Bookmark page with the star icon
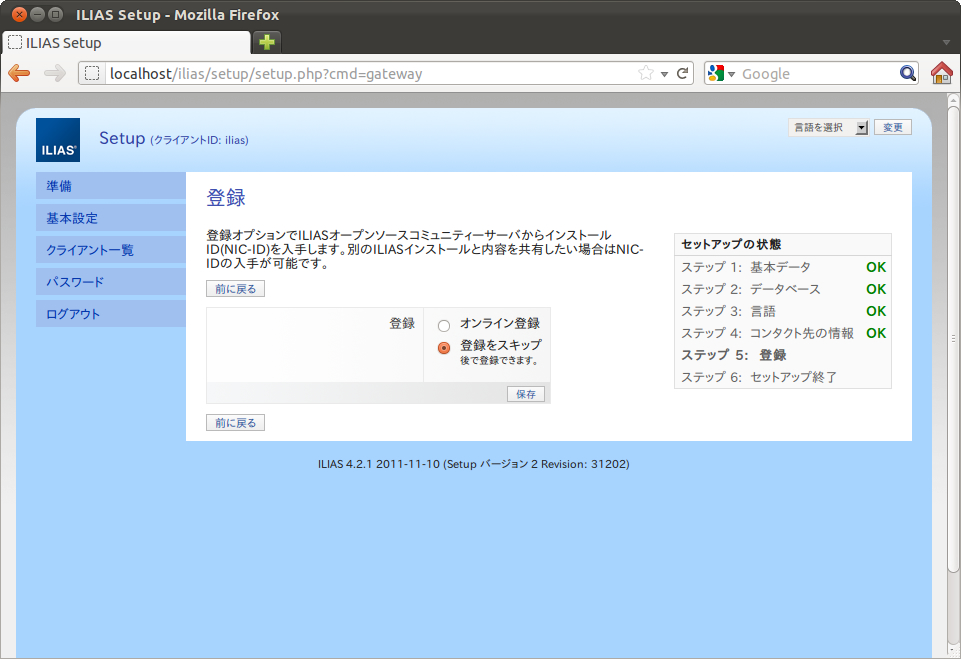Viewport: 961px width, 659px height. pyautogui.click(x=646, y=73)
